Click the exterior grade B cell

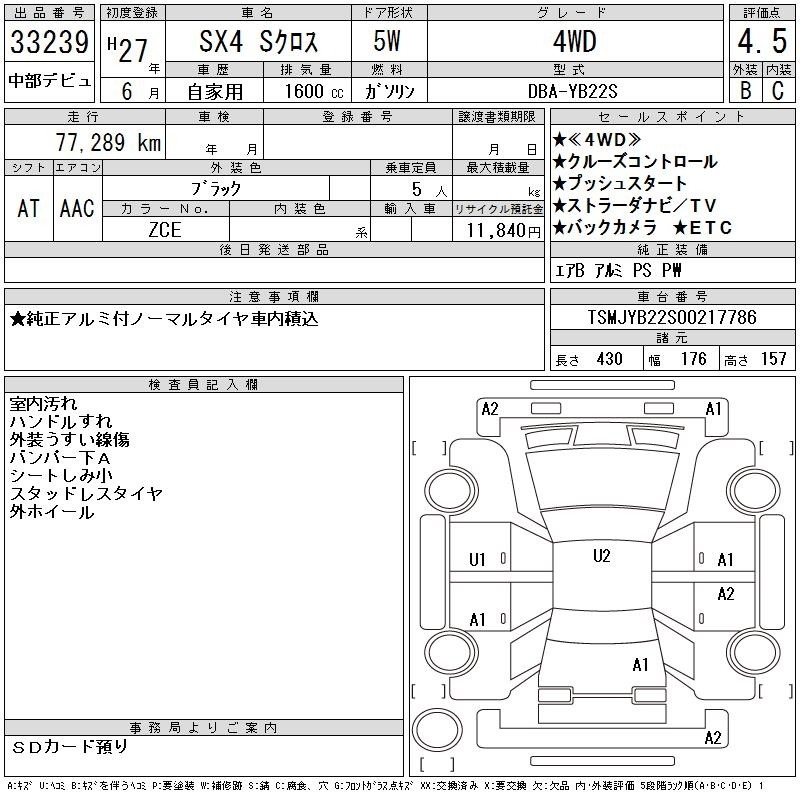pos(745,91)
